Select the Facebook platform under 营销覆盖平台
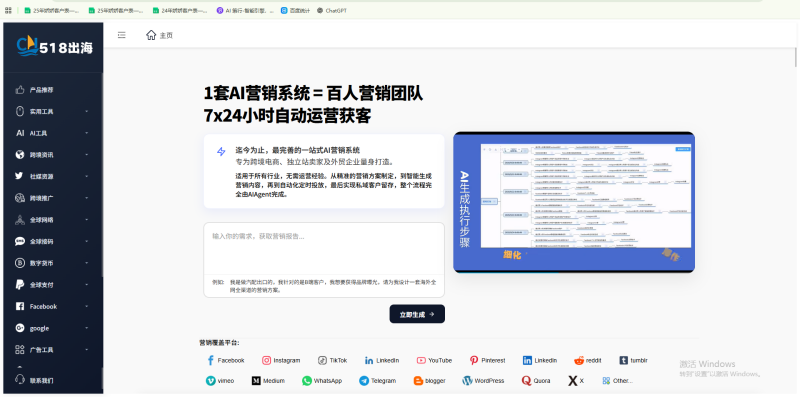The width and height of the screenshot is (800, 397). (225, 360)
